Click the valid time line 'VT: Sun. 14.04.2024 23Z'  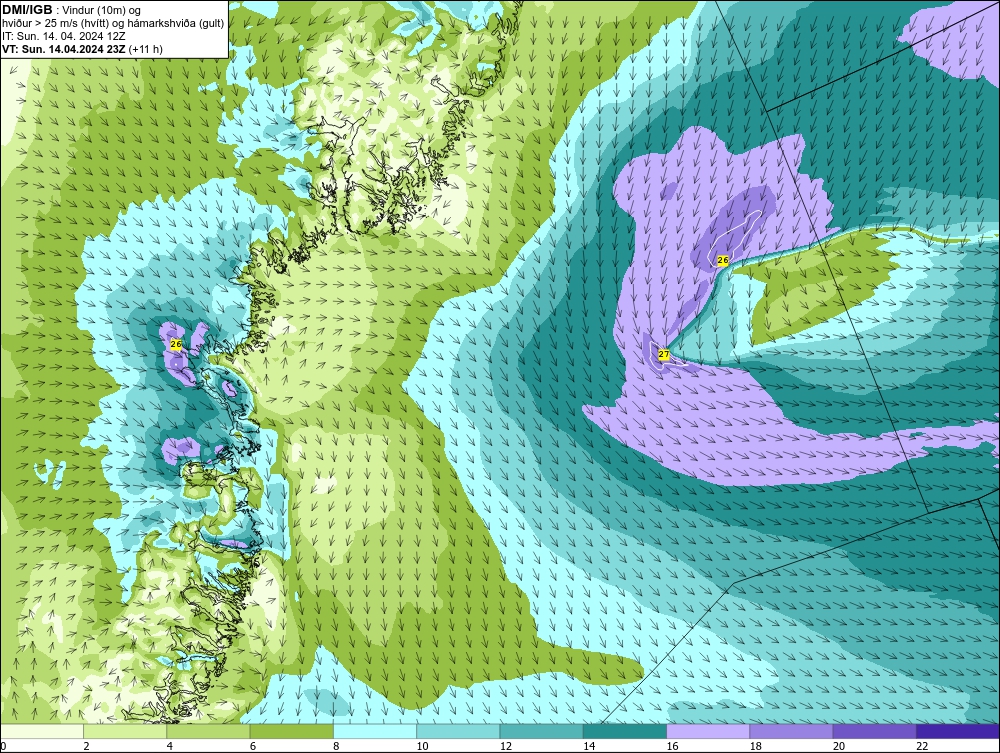pos(64,49)
